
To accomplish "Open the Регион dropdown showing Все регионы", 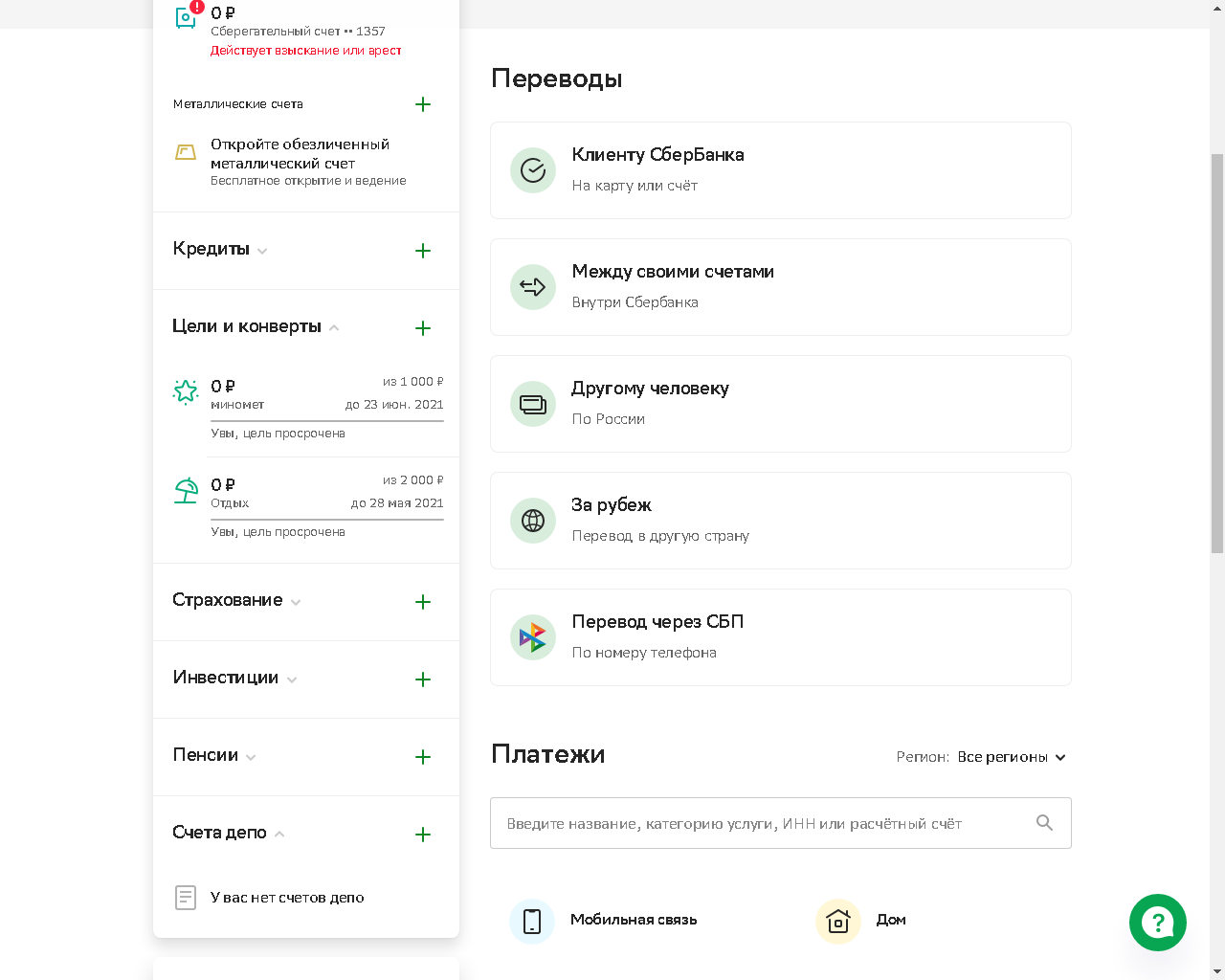I will tap(1011, 757).
